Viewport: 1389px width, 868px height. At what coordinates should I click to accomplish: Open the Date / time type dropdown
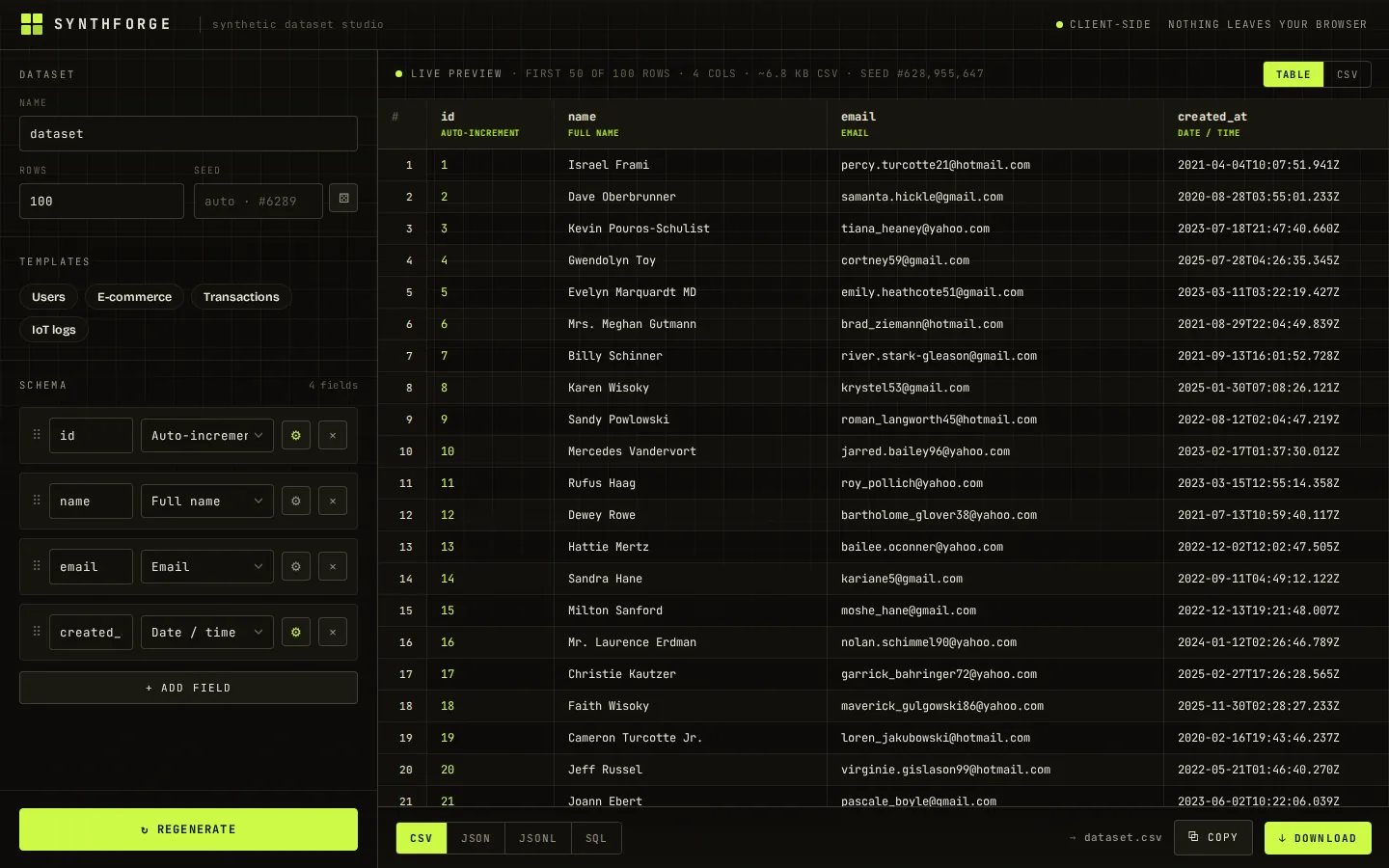(207, 633)
